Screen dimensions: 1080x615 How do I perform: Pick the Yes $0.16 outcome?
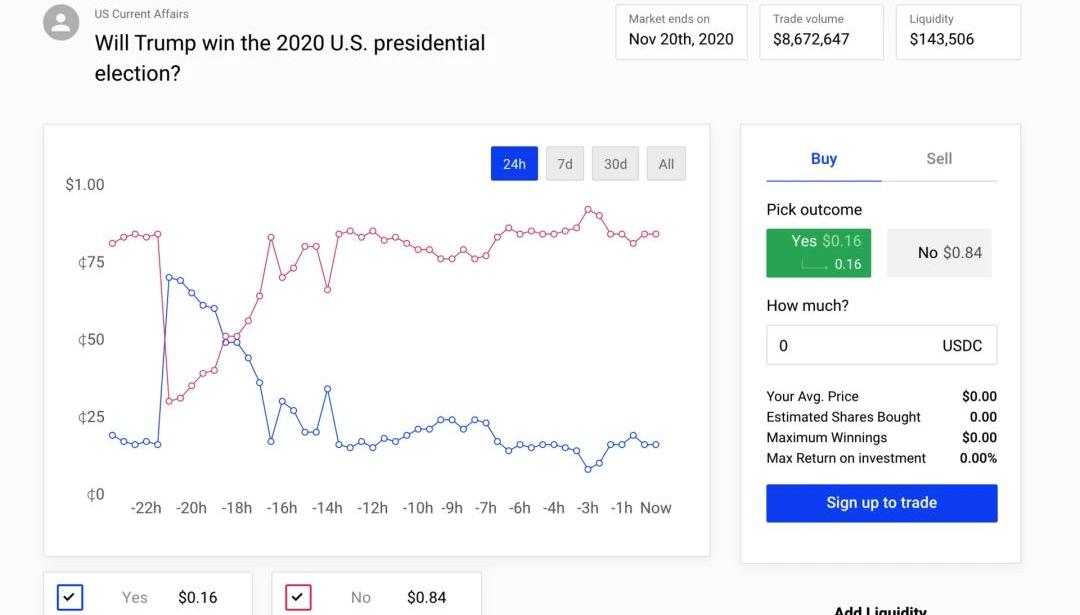[x=818, y=253]
